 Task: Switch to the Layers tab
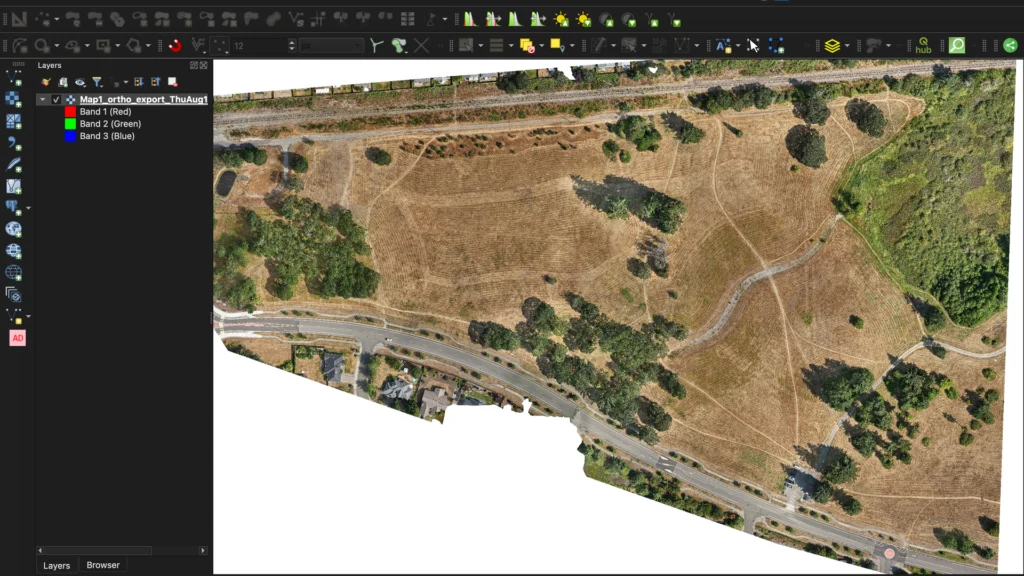(56, 566)
